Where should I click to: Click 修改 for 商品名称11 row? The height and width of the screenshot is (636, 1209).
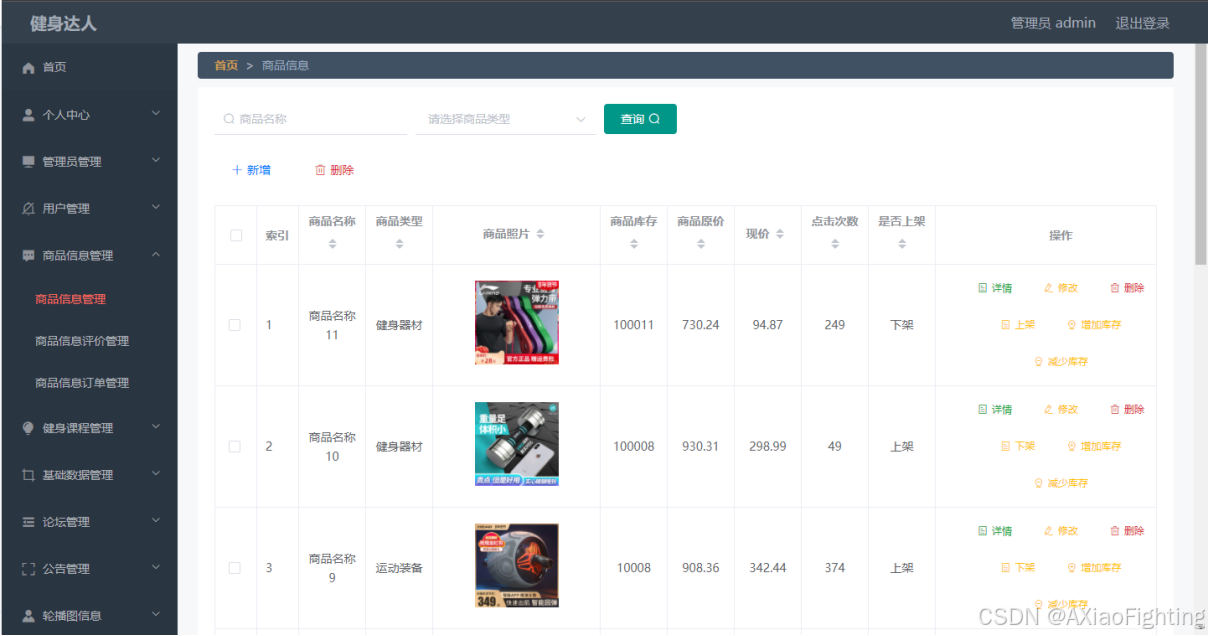click(x=1061, y=288)
